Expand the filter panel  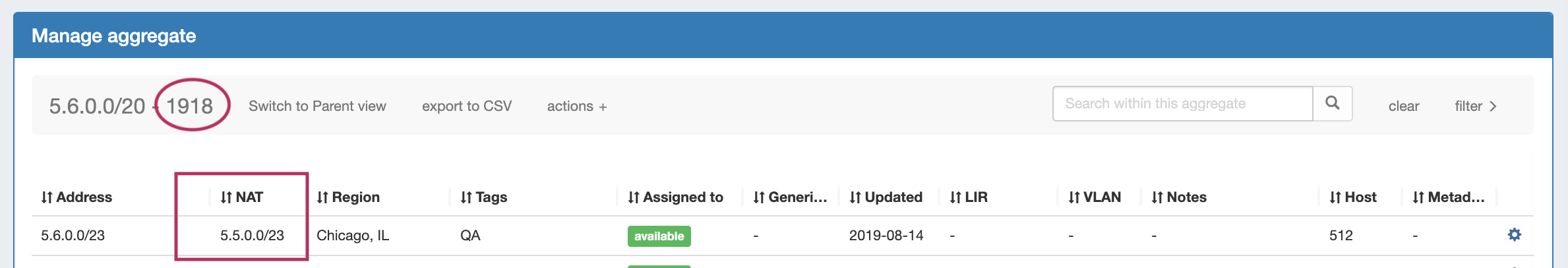pos(1476,106)
